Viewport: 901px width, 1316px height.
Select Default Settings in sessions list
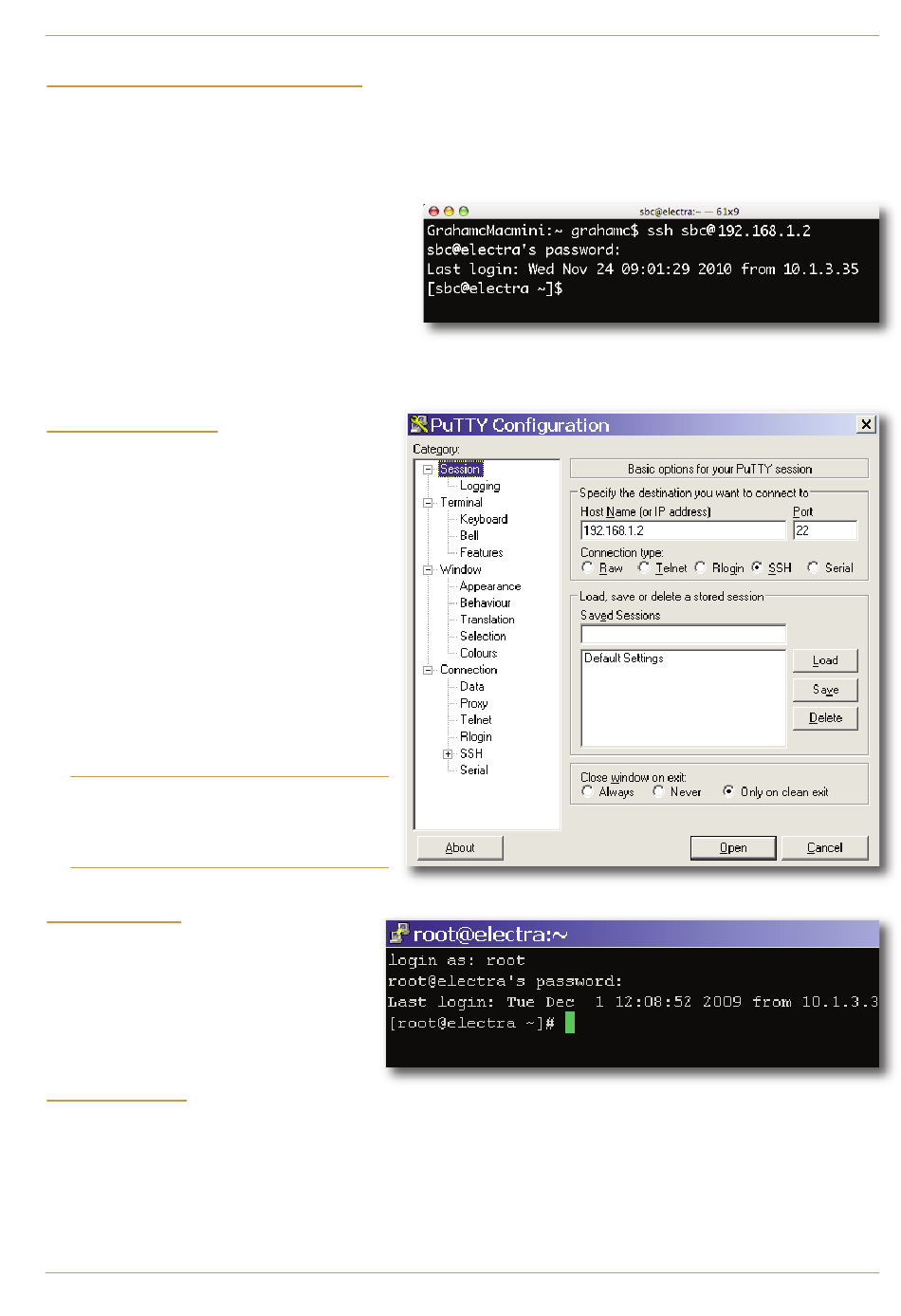point(624,658)
